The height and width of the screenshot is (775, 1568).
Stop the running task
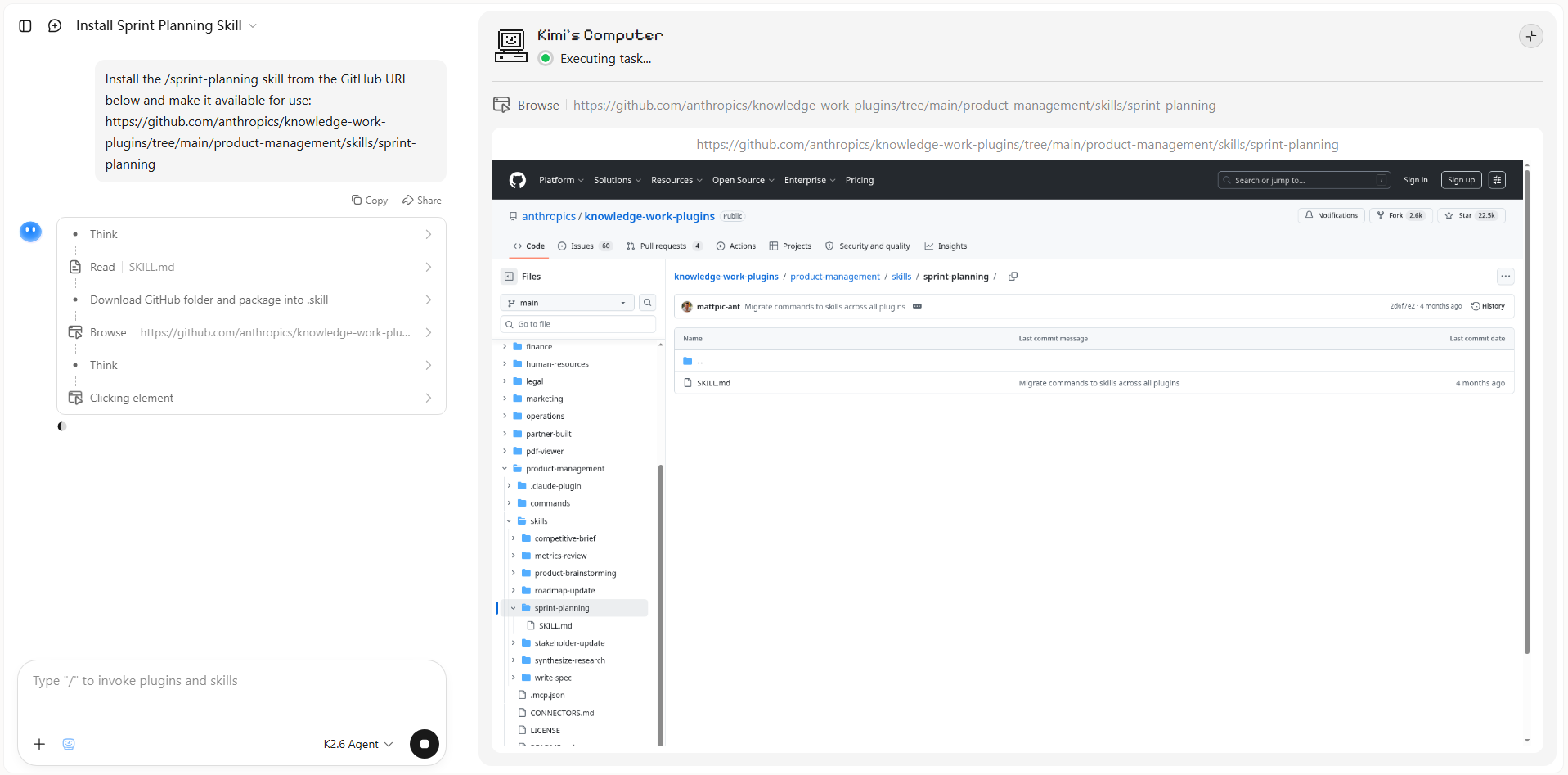425,744
